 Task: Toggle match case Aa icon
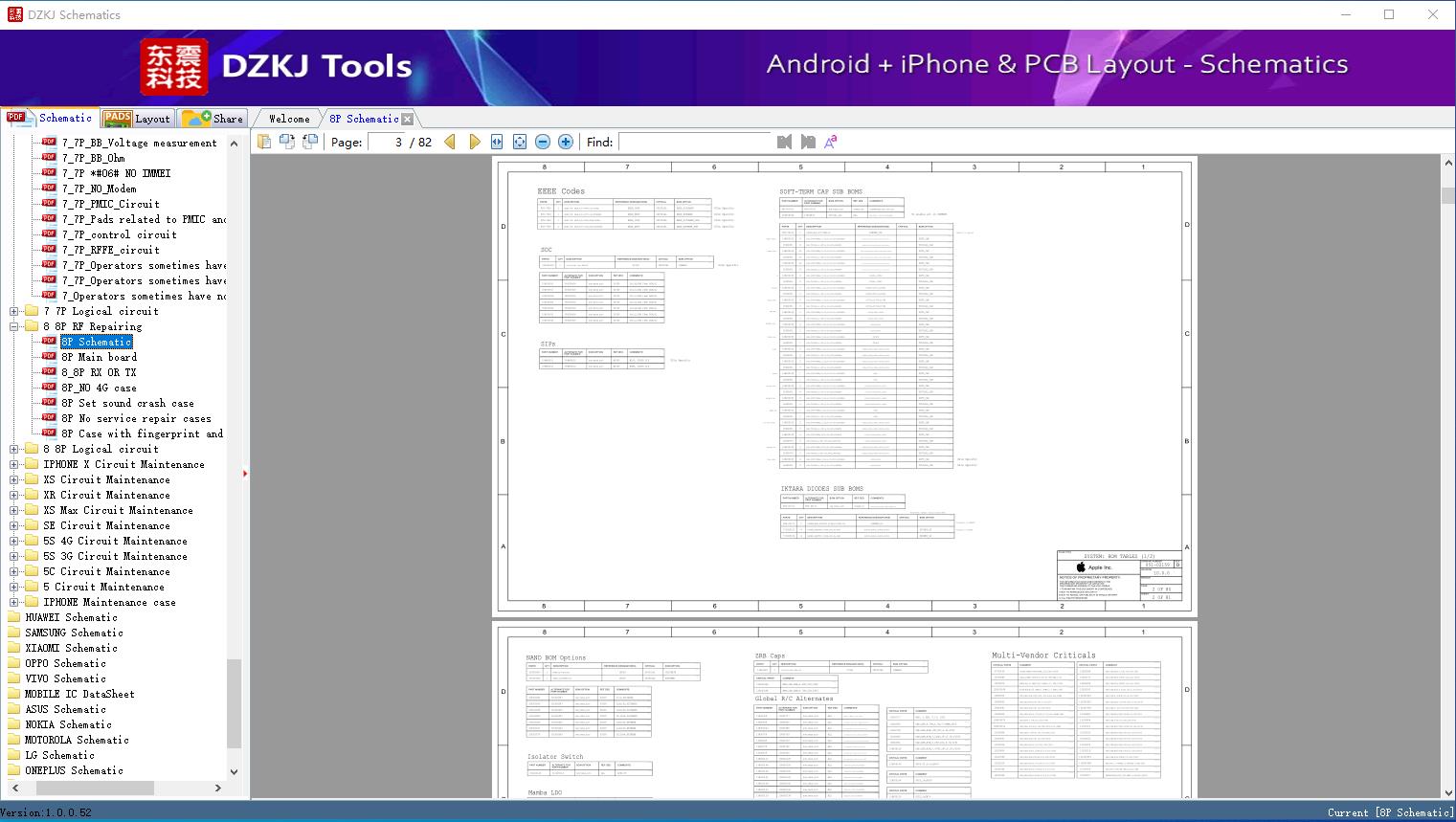tap(831, 142)
